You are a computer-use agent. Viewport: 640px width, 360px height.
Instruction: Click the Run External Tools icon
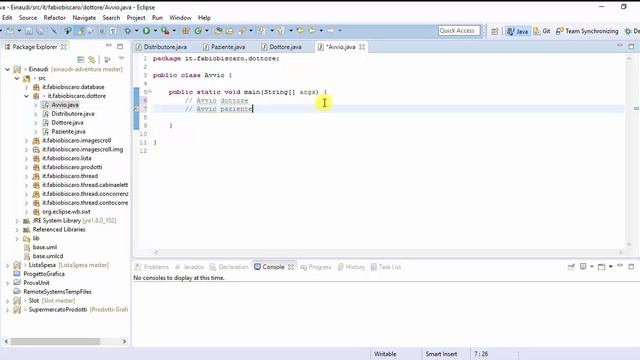(x=165, y=31)
